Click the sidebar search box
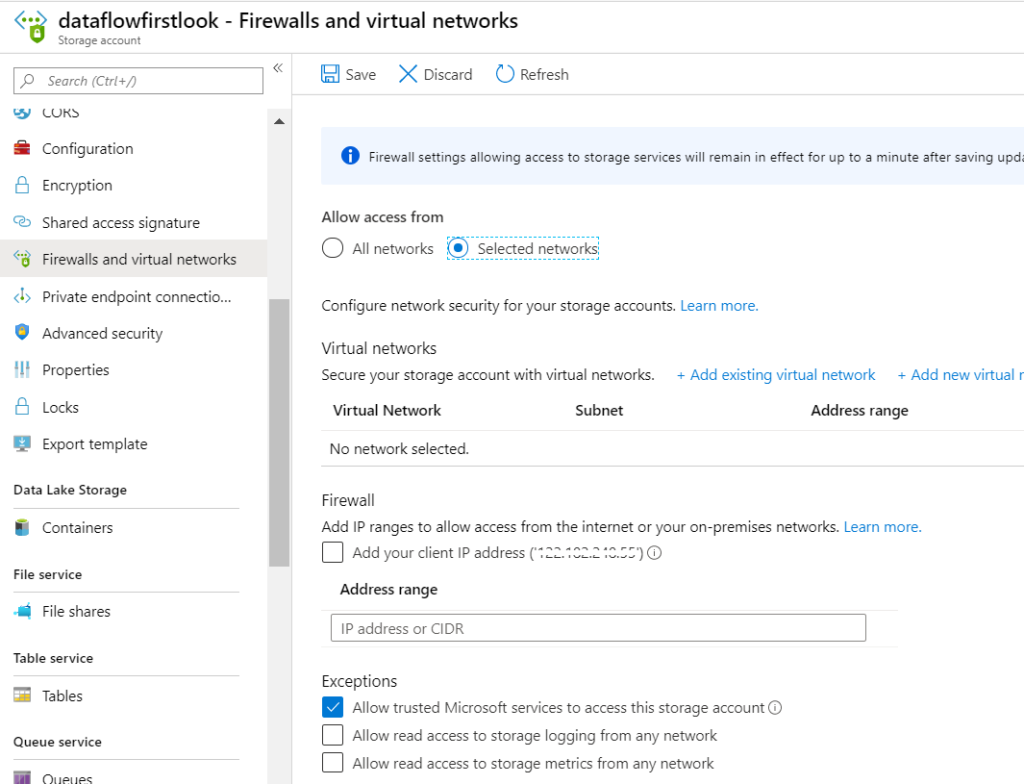The image size is (1024, 784). 138,81
